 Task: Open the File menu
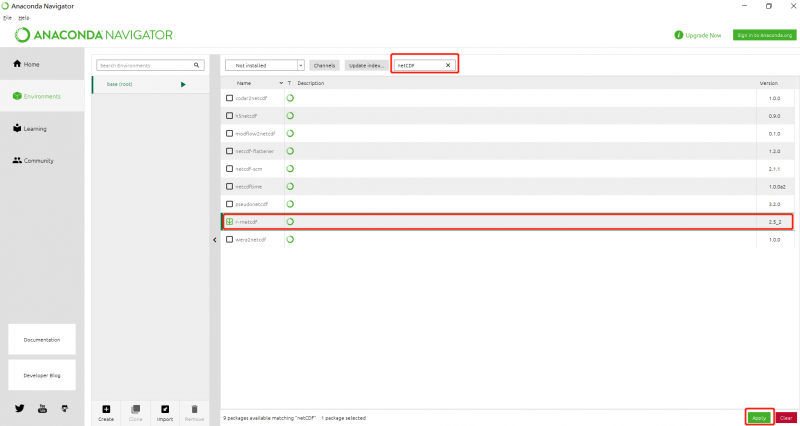pyautogui.click(x=7, y=18)
